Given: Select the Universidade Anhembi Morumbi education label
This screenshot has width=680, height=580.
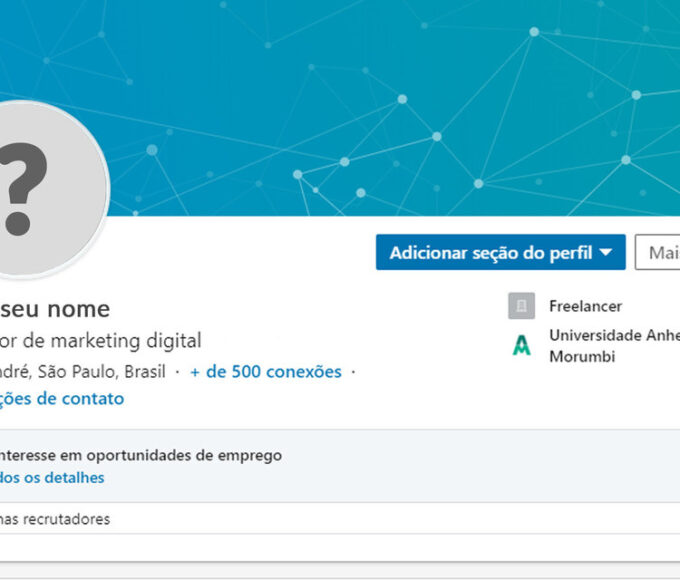Looking at the screenshot, I should coord(613,336).
